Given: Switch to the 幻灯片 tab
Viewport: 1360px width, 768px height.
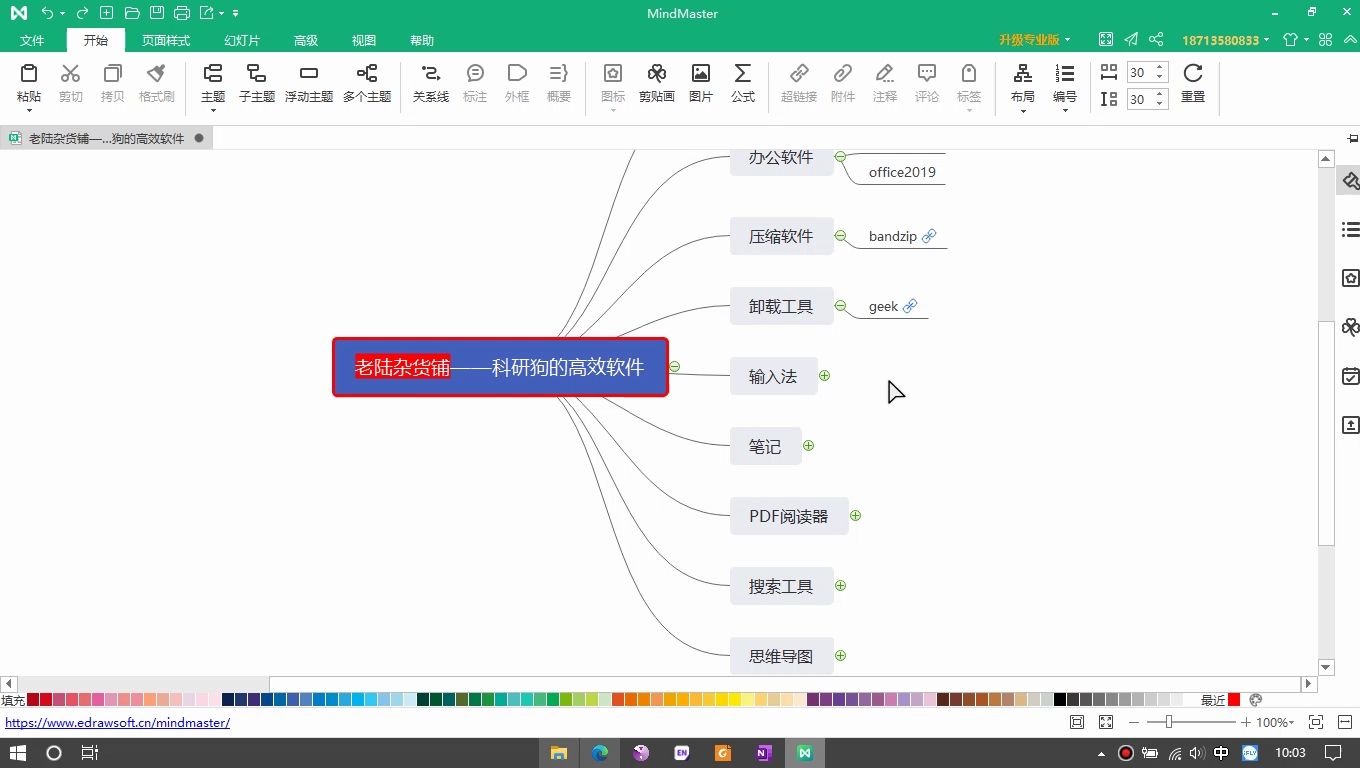Looking at the screenshot, I should 242,41.
